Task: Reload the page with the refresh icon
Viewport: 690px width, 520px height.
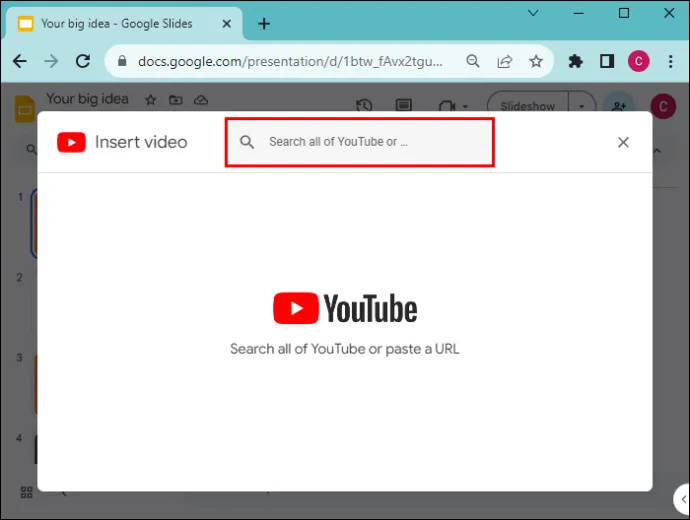Action: [x=83, y=61]
